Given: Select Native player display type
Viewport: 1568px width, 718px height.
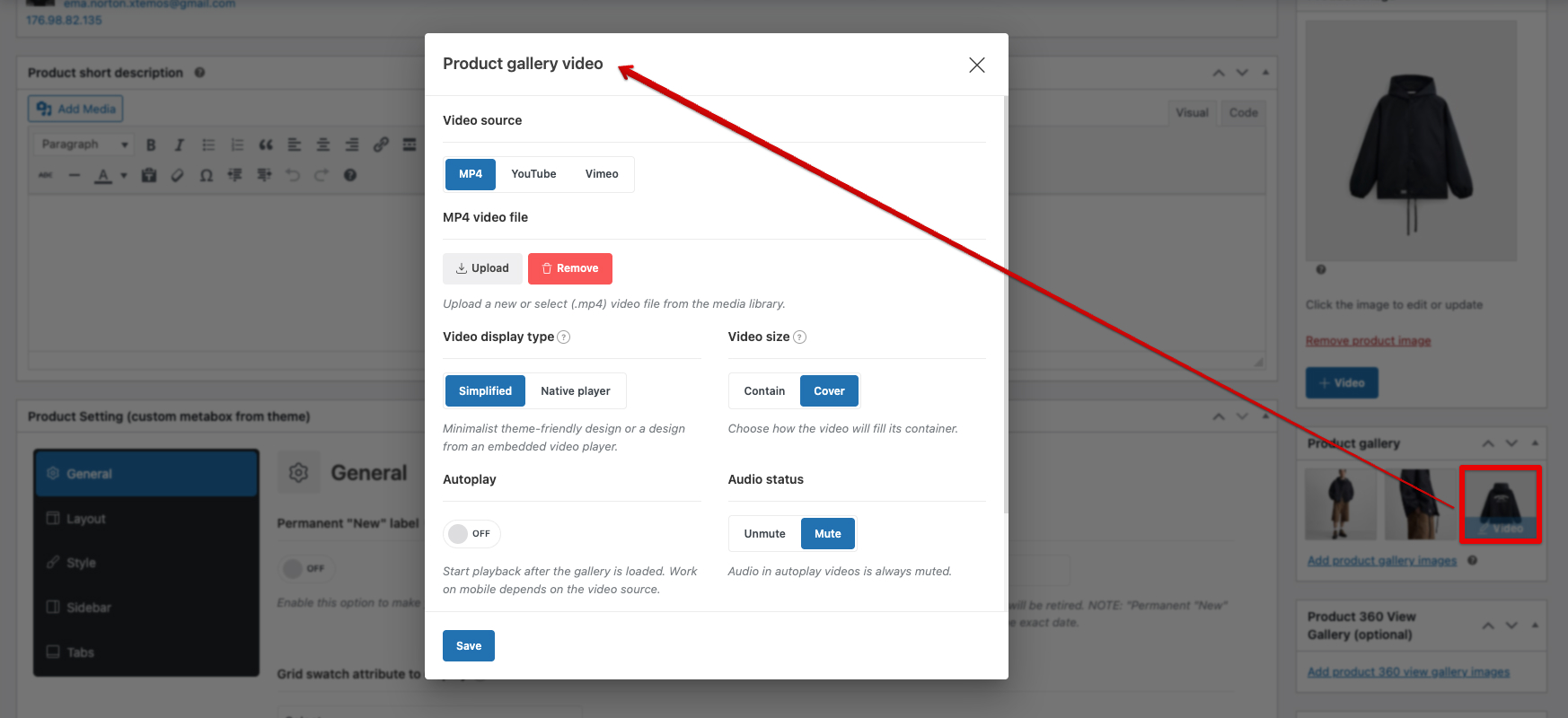Looking at the screenshot, I should [x=575, y=391].
